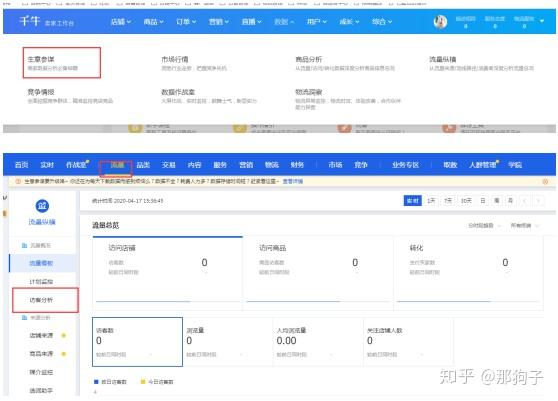Click the yellow dot badge next to 店铺来源
The width and height of the screenshot is (558, 401).
click(x=64, y=335)
